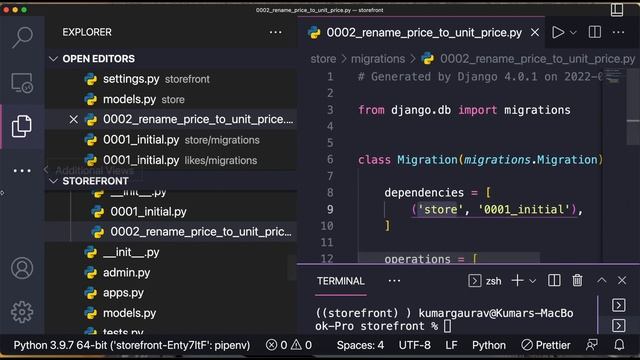The image size is (640, 360).
Task: Change file encoding UTF-8
Action: pyautogui.click(x=415, y=345)
